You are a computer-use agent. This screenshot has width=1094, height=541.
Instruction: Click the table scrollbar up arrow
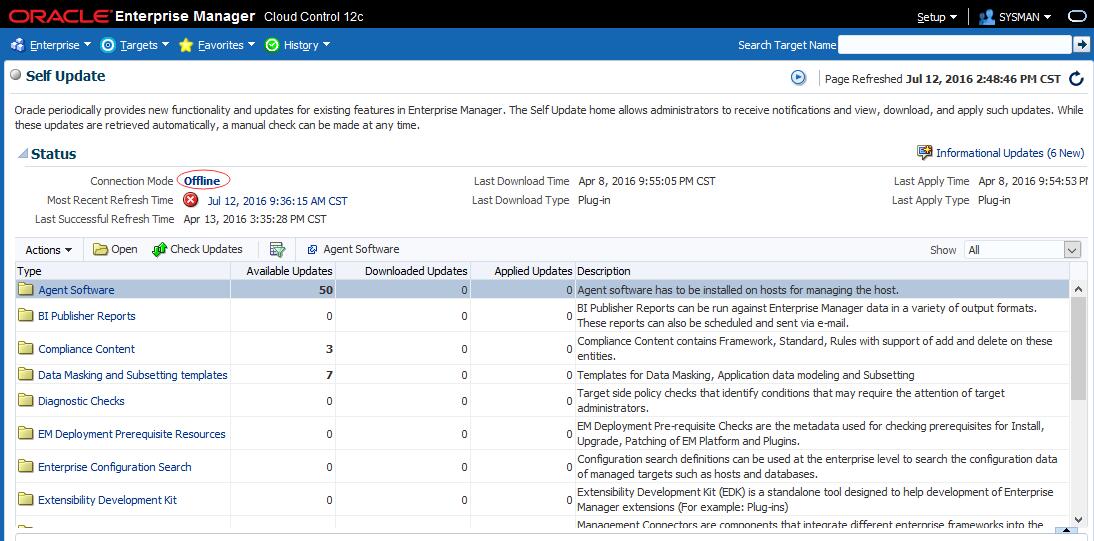(1079, 289)
